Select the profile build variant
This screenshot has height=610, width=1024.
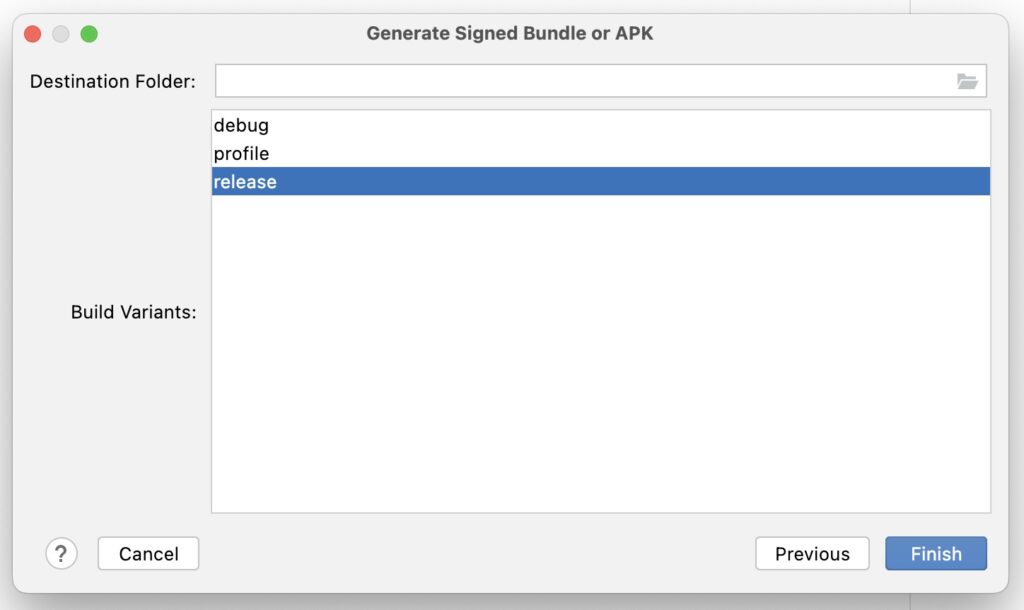click(x=601, y=153)
